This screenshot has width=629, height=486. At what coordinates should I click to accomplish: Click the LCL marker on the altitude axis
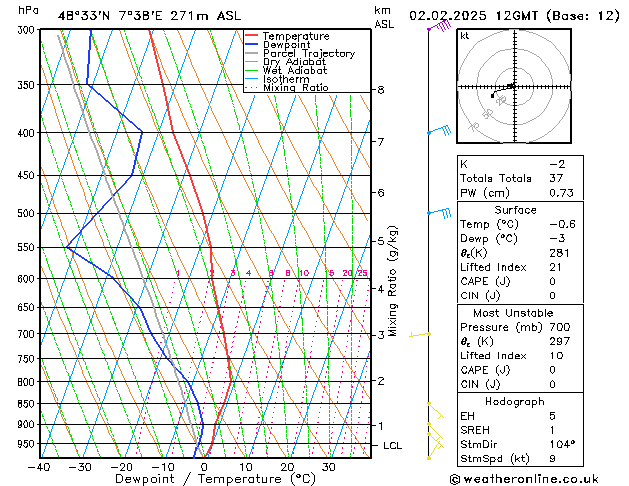[x=393, y=445]
